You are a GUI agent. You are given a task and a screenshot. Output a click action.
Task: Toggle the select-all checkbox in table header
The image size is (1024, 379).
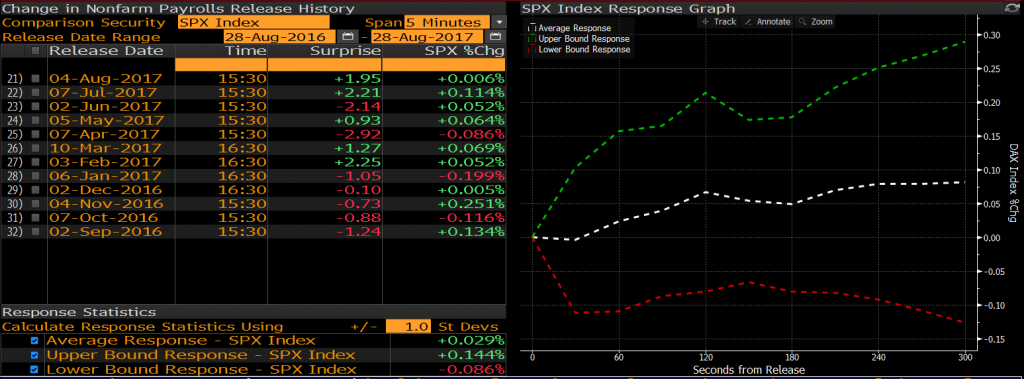[x=35, y=50]
